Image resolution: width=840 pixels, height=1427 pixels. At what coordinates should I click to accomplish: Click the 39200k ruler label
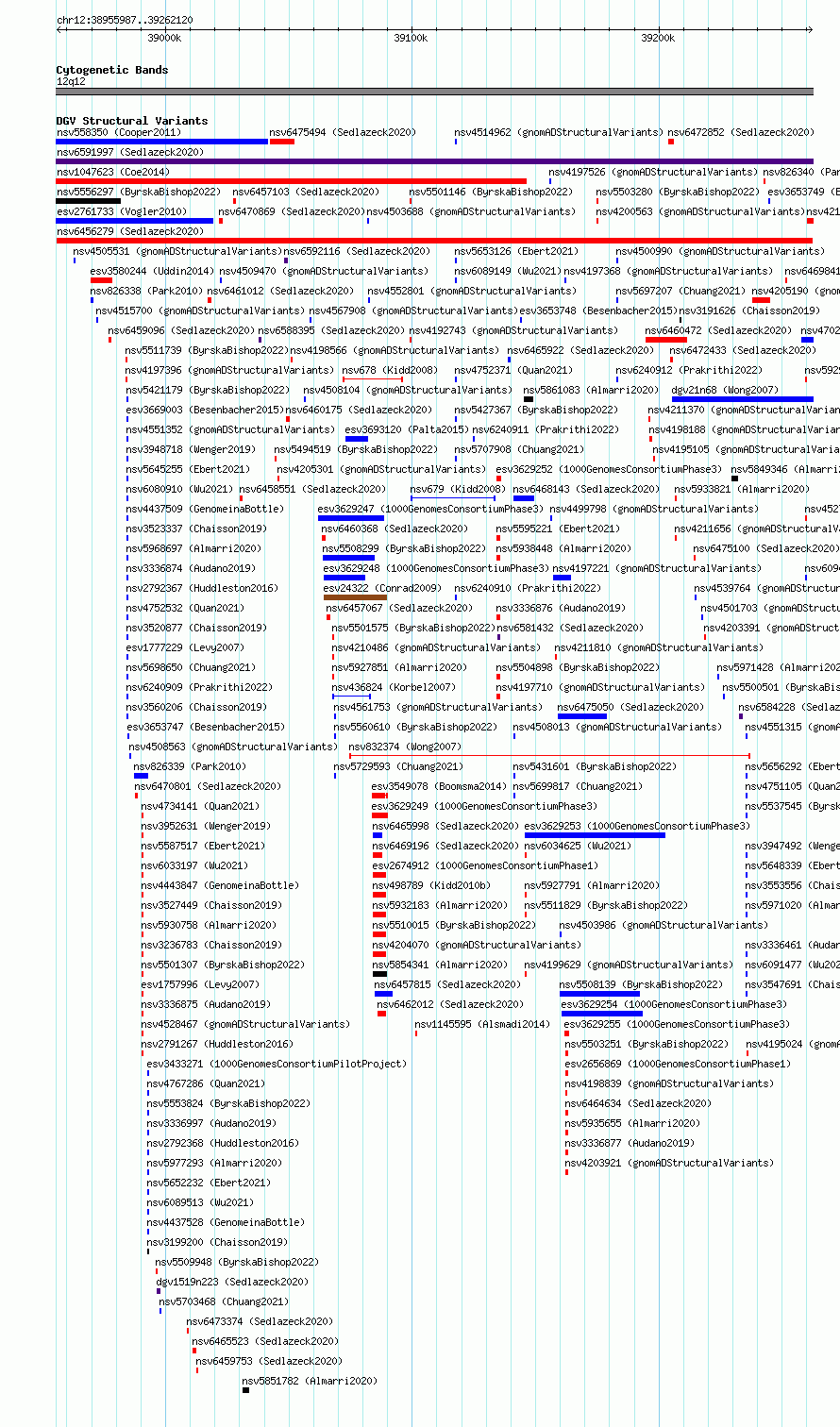[658, 38]
